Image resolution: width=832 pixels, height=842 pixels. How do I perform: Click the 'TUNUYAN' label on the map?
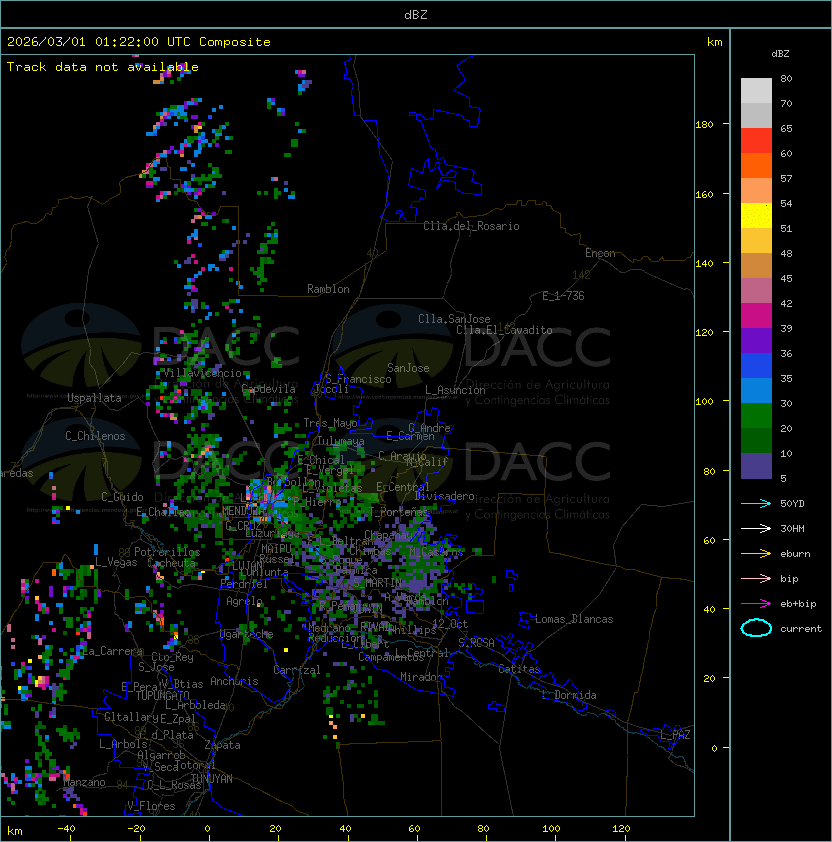coord(212,779)
